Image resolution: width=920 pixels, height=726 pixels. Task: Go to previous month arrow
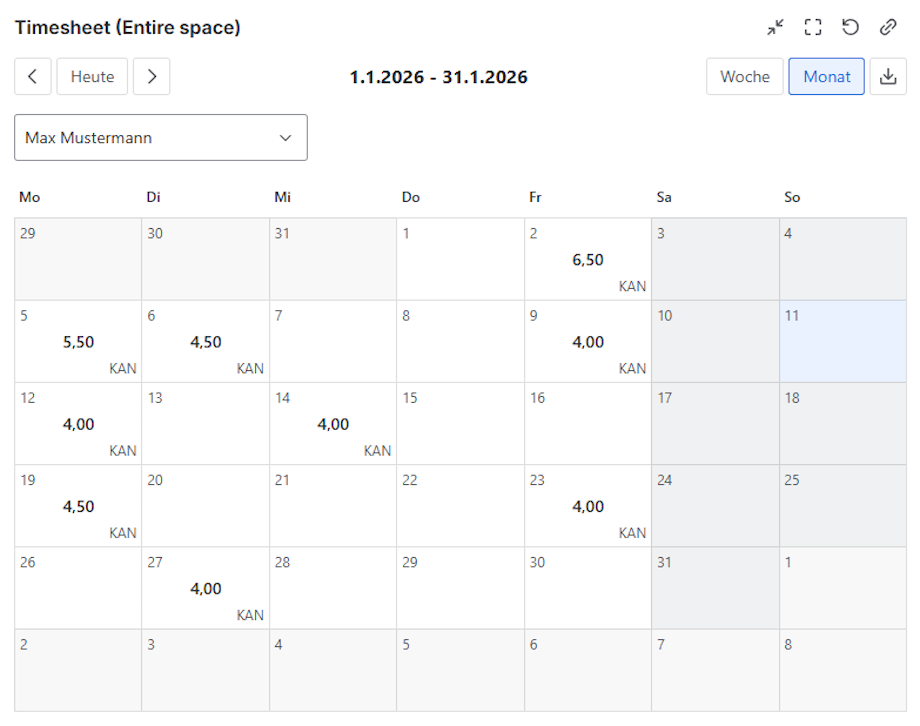click(x=33, y=76)
